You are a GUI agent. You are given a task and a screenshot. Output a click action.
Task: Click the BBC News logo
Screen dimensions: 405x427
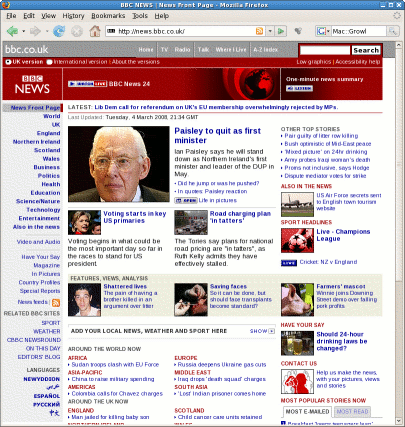(x=32, y=84)
